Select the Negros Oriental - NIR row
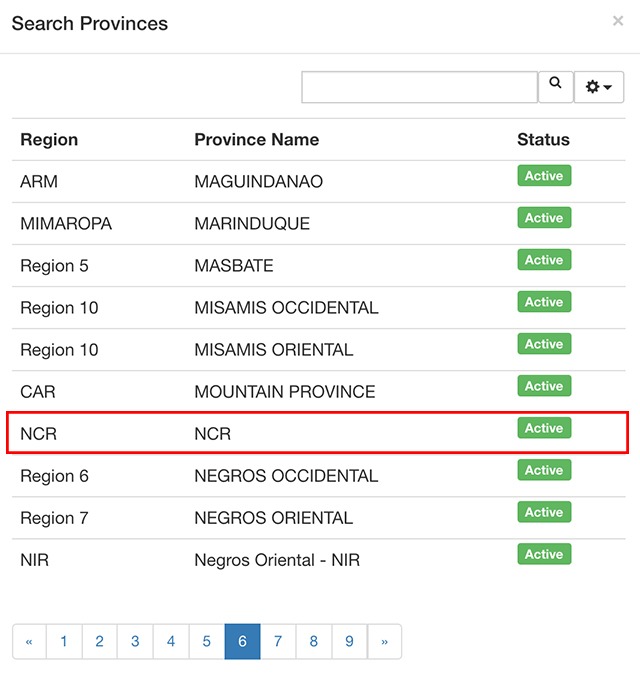This screenshot has width=640, height=674. pyautogui.click(x=318, y=560)
